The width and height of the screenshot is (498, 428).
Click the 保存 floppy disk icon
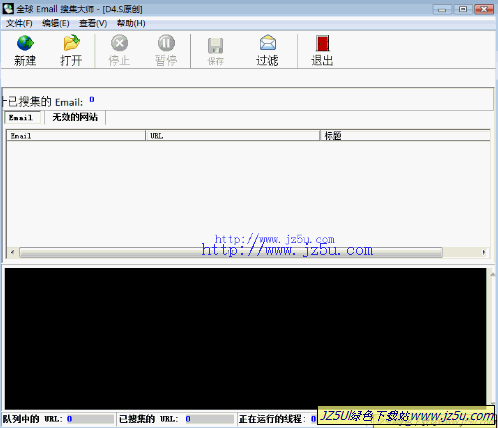(215, 46)
